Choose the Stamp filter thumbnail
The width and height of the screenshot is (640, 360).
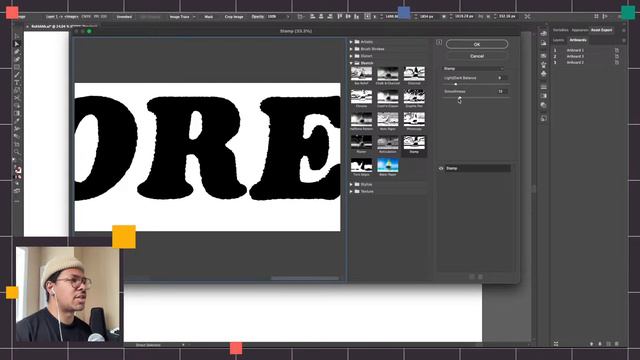pos(414,142)
